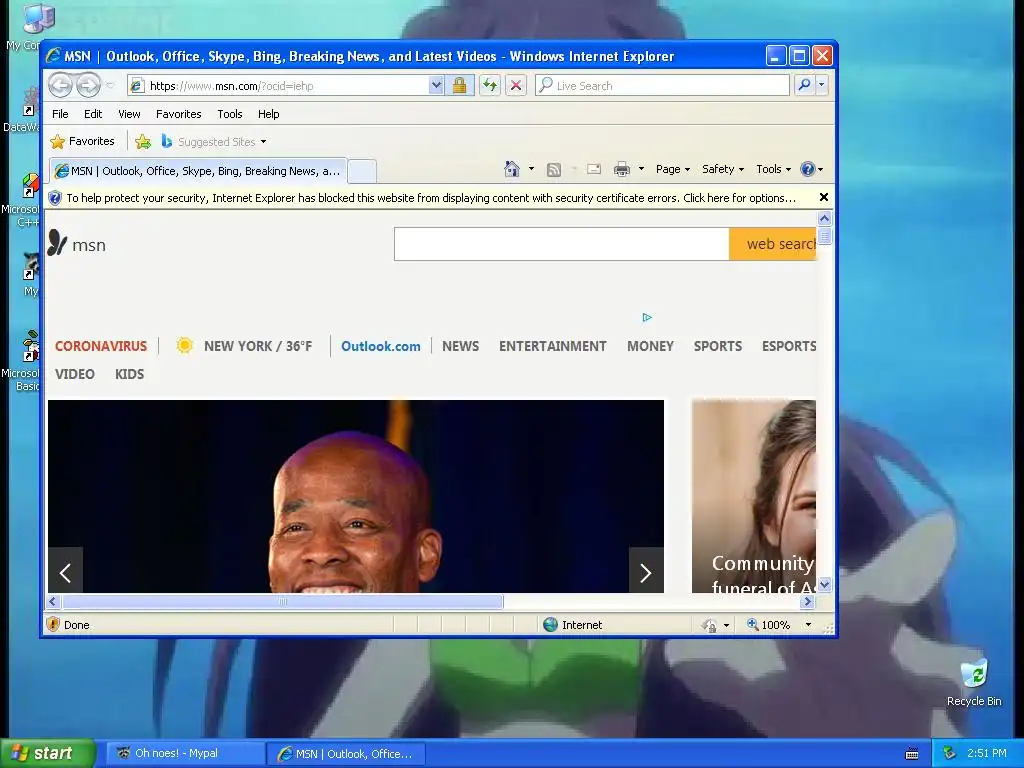The image size is (1024, 768).
Task: Click the ad choices triangle icon
Action: click(647, 317)
